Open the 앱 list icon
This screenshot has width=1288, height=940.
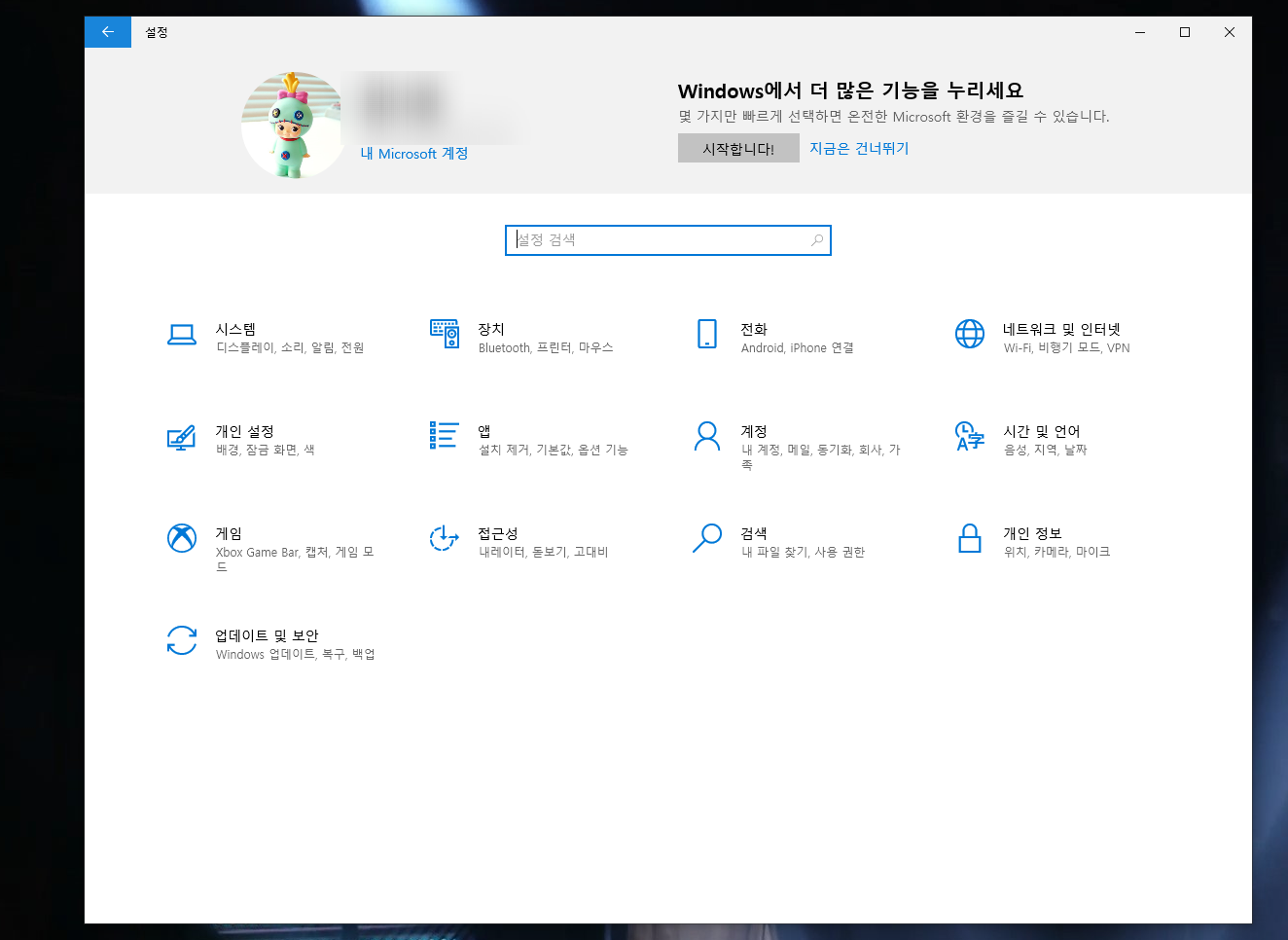click(x=445, y=435)
